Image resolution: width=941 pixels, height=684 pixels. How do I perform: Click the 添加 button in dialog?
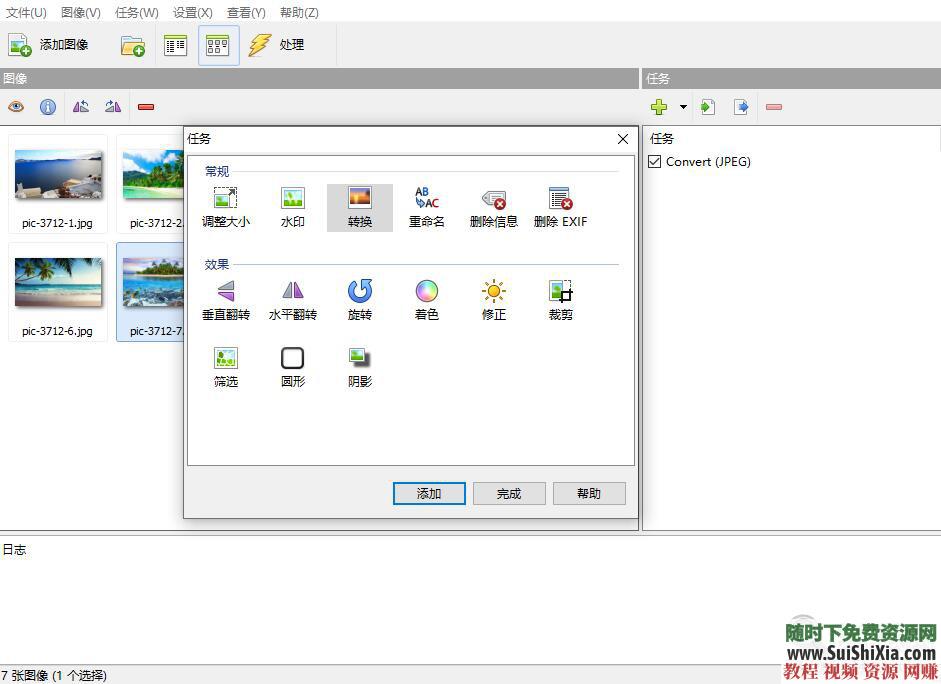tap(429, 493)
